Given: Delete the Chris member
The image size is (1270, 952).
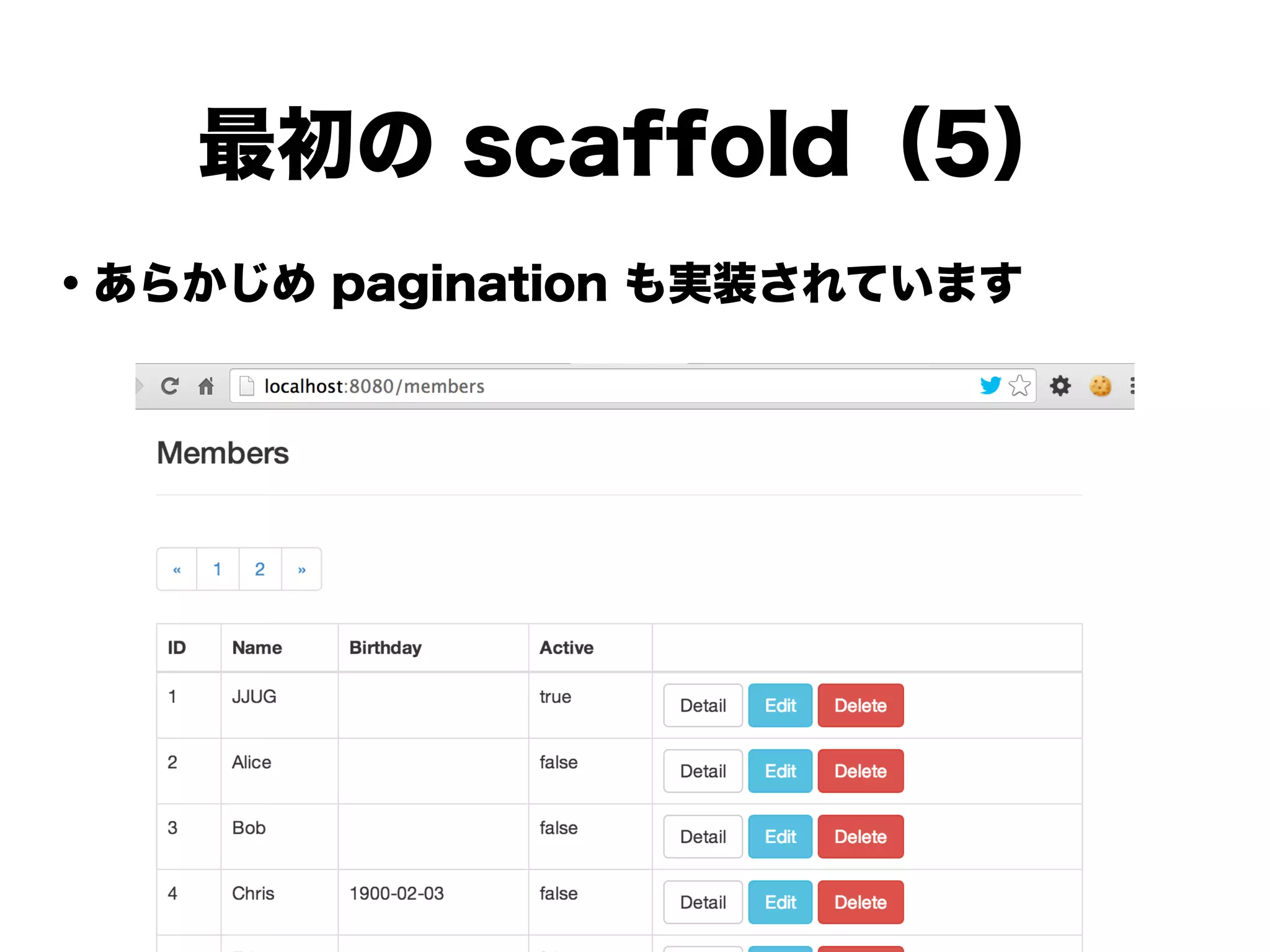Looking at the screenshot, I should tap(861, 902).
